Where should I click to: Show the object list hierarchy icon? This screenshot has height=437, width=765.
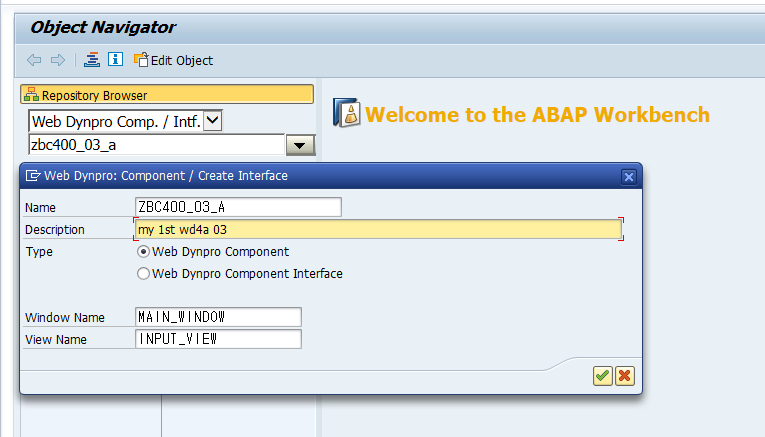coord(92,60)
